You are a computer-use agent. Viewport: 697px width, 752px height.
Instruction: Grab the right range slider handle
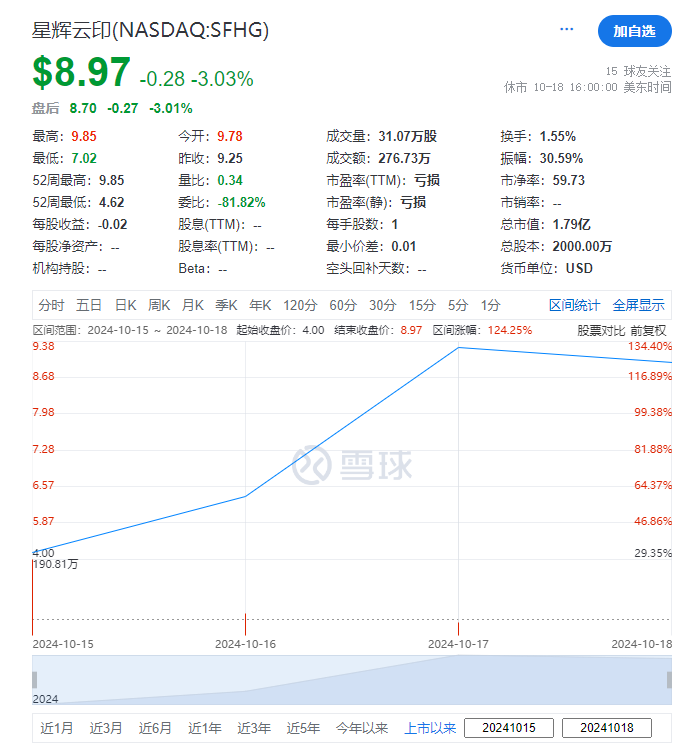(x=669, y=680)
